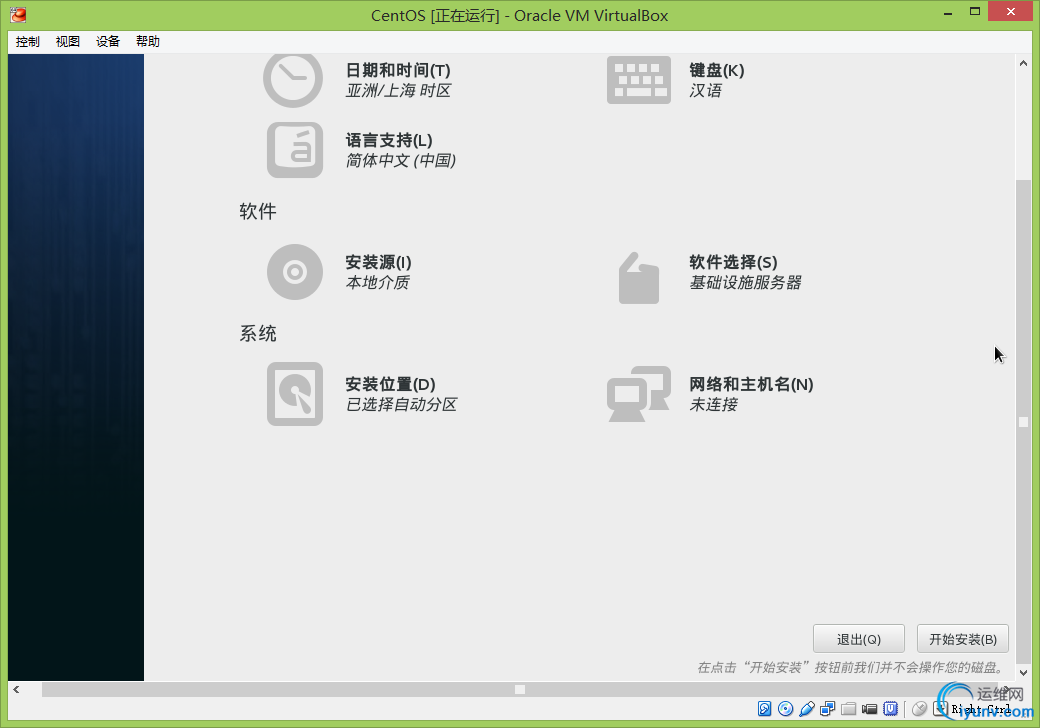The width and height of the screenshot is (1040, 728).
Task: Select the 语言支持(L) label
Action: click(389, 141)
